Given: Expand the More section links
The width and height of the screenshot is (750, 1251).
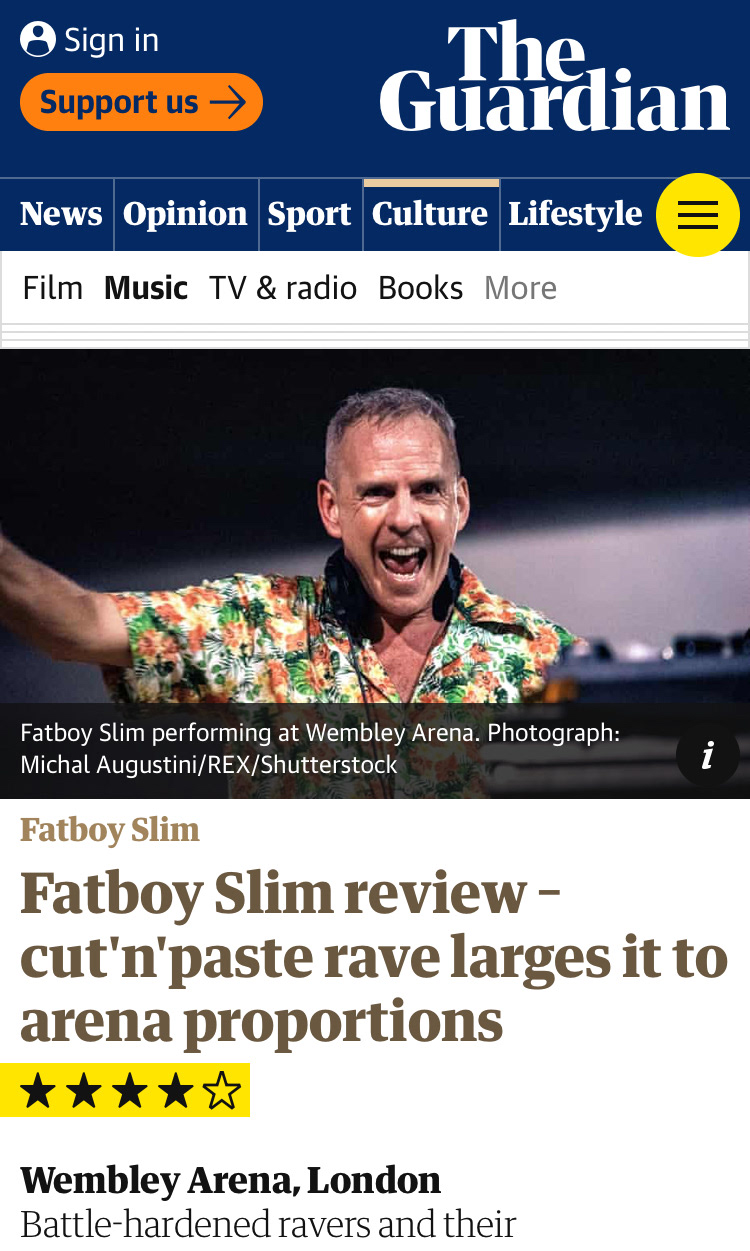Looking at the screenshot, I should [x=520, y=288].
